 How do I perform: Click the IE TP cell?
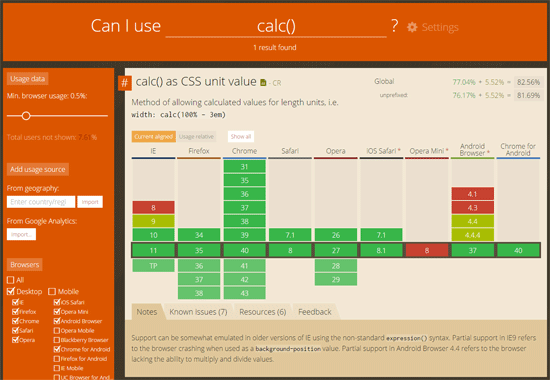tap(153, 266)
